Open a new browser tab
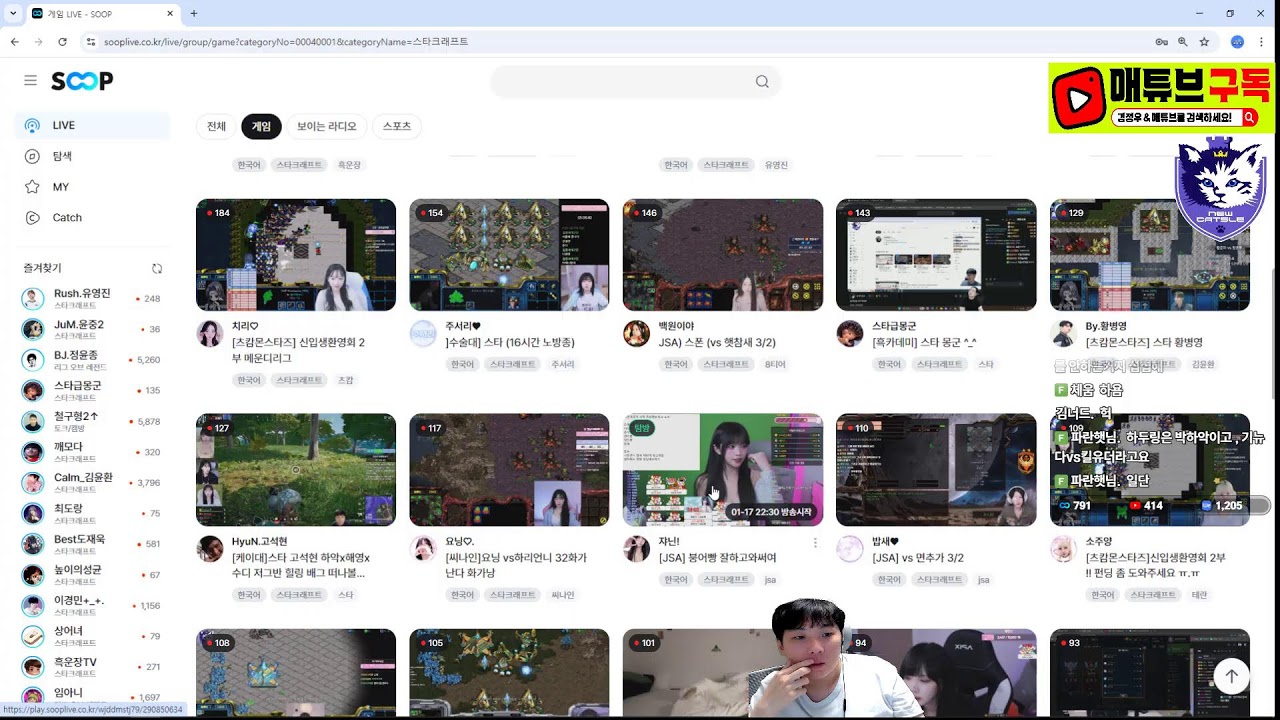Screen dimensions: 1280x720 coord(193,13)
